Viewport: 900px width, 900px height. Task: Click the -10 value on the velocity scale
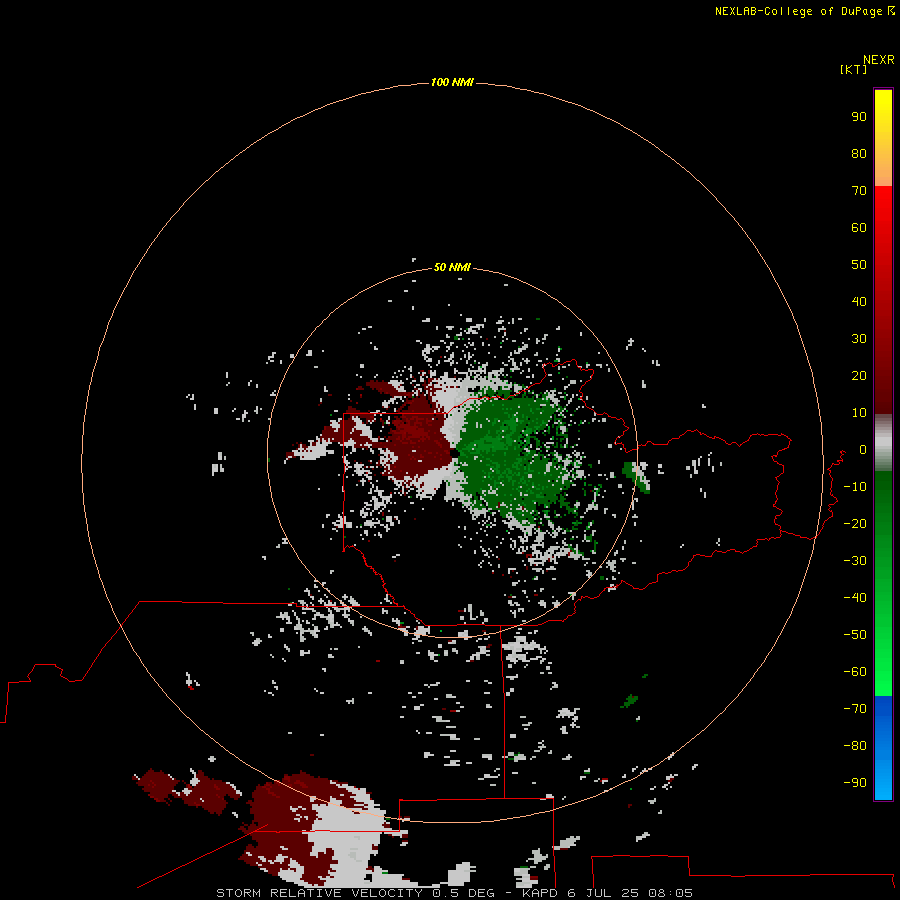855,487
